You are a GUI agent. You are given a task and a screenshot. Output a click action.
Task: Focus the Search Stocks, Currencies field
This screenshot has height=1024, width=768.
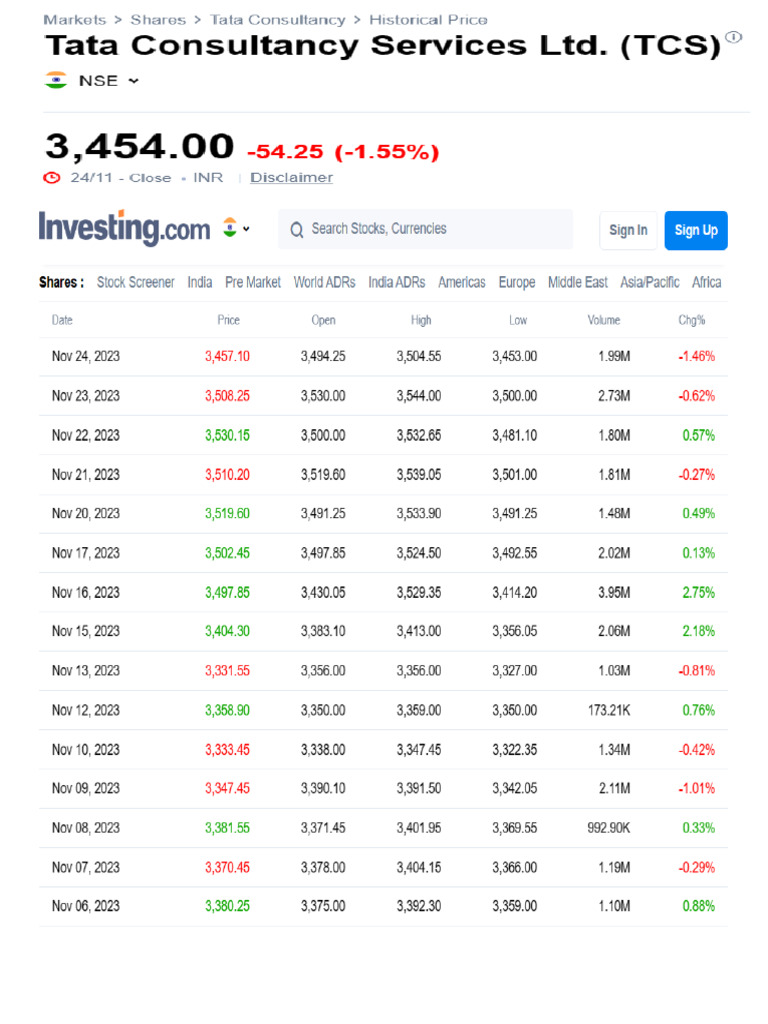tap(430, 229)
